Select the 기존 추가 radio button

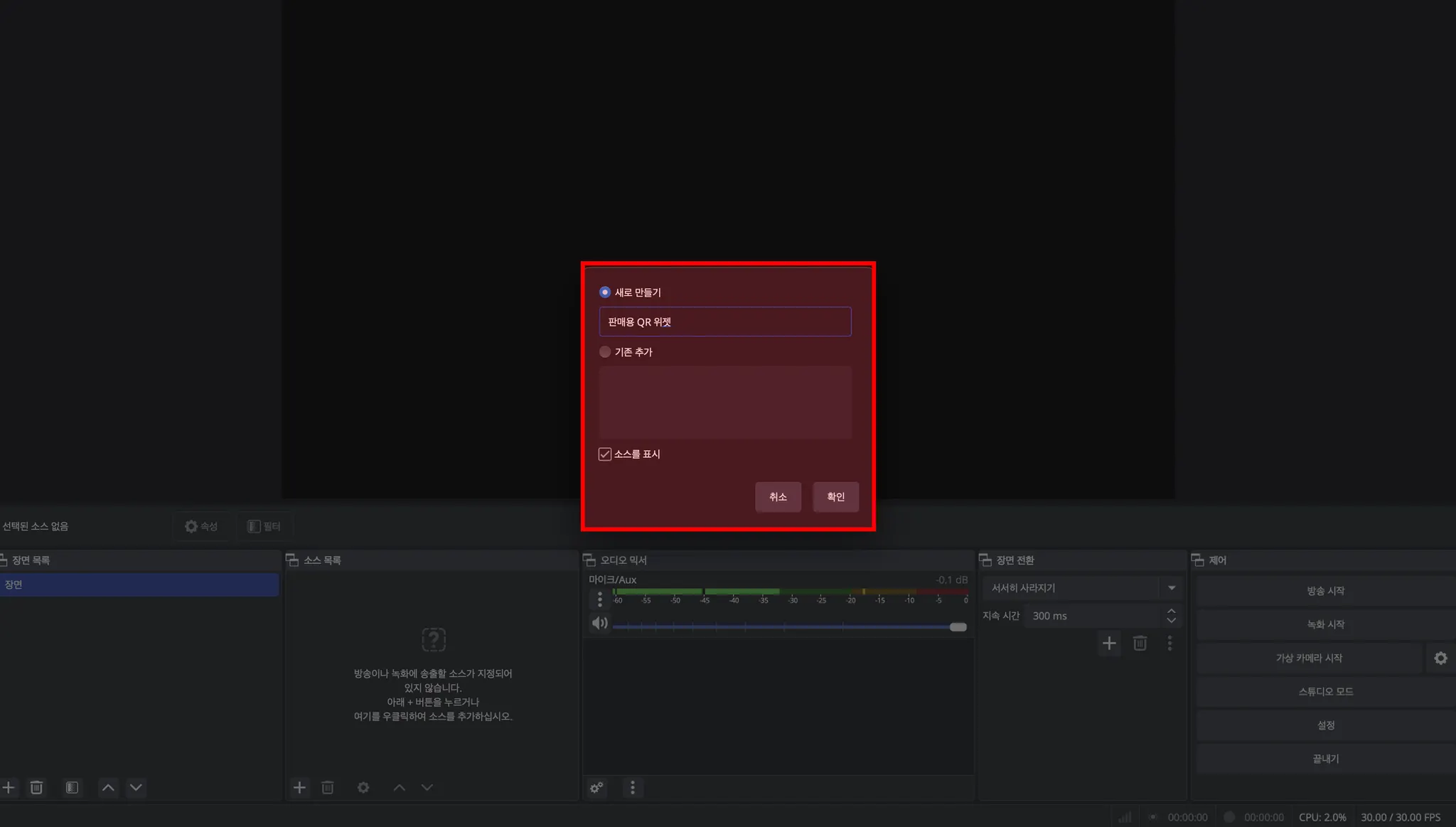point(605,352)
